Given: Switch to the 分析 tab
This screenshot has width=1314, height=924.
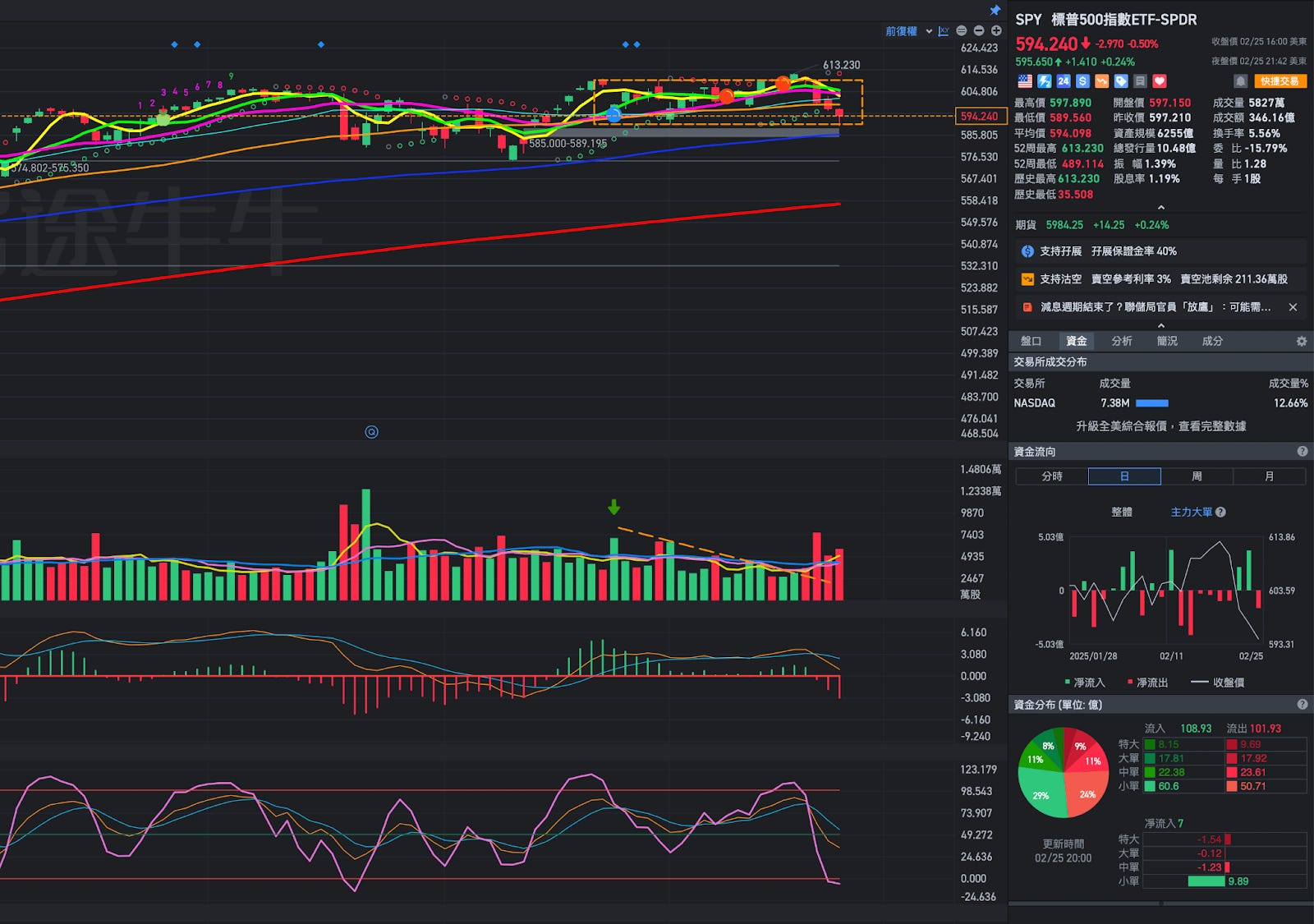Looking at the screenshot, I should point(1122,341).
